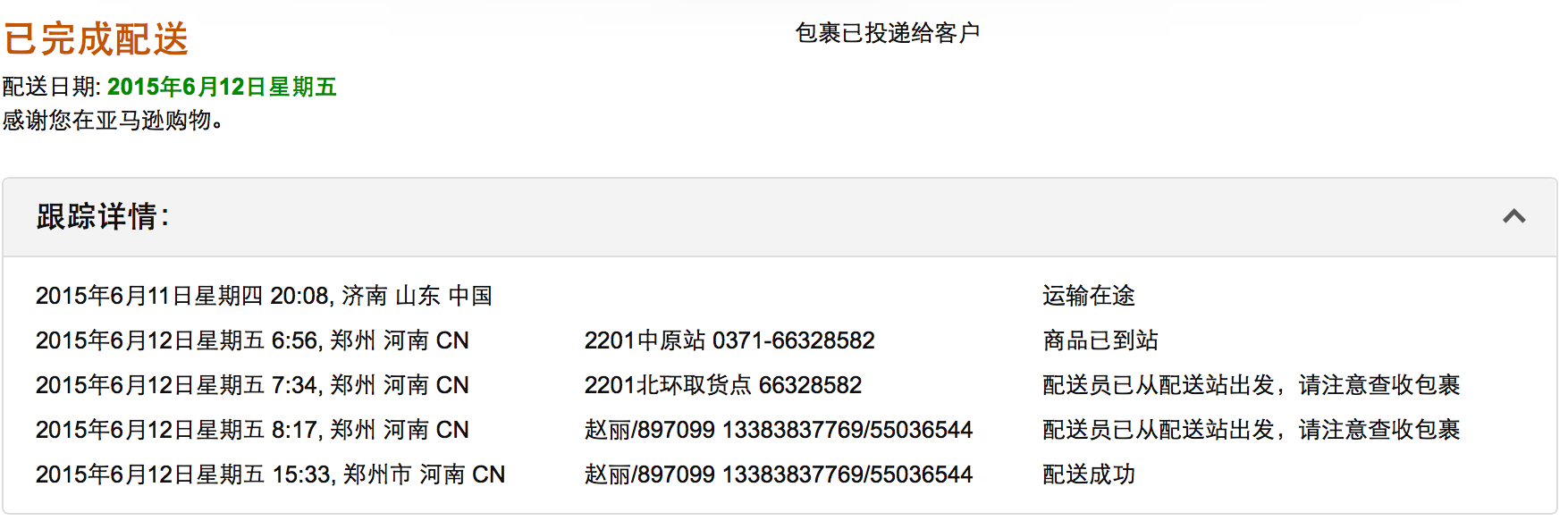
Task: Collapse the 跟踪详情 panel with chevron
Action: (x=1513, y=216)
